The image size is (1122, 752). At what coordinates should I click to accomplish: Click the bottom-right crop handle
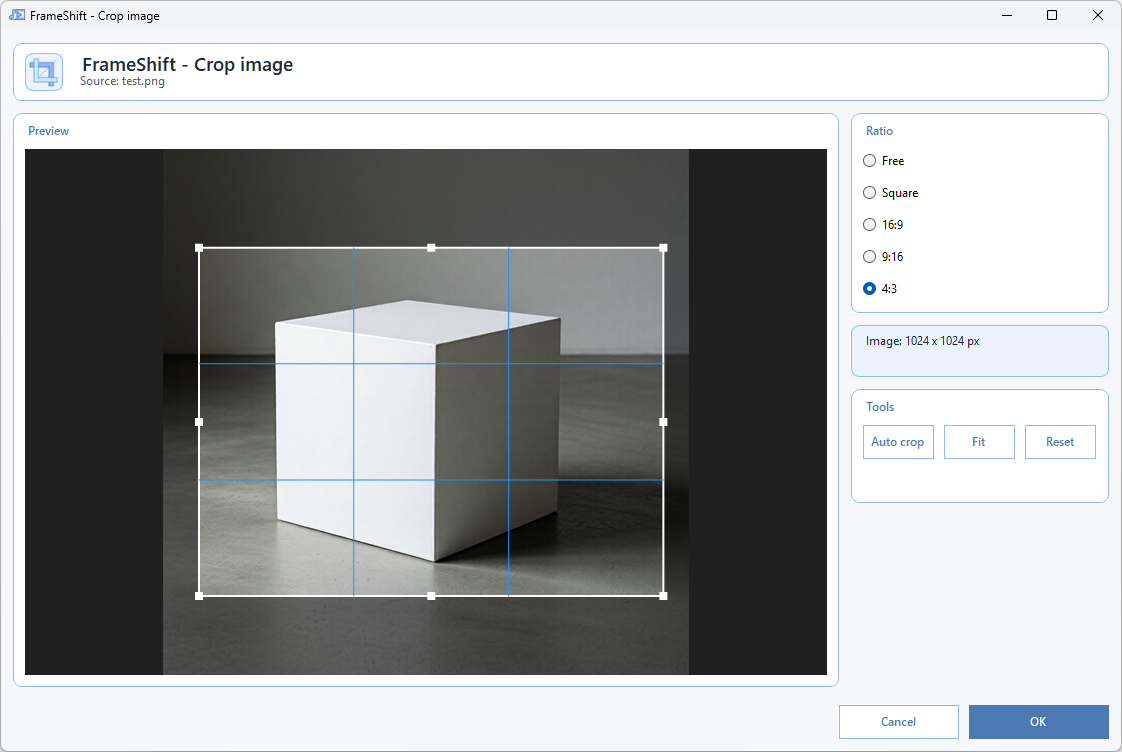pyautogui.click(x=663, y=596)
